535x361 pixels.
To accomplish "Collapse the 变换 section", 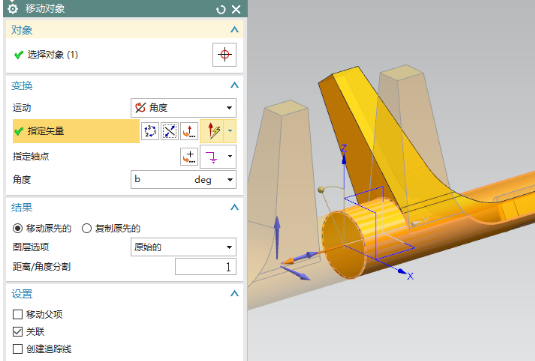I will [234, 85].
